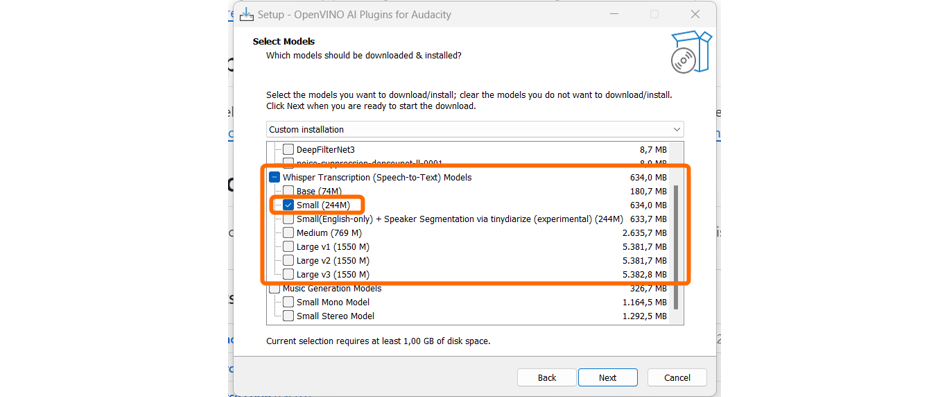Click the 180,7 MB size value
The width and height of the screenshot is (949, 397).
point(648,191)
